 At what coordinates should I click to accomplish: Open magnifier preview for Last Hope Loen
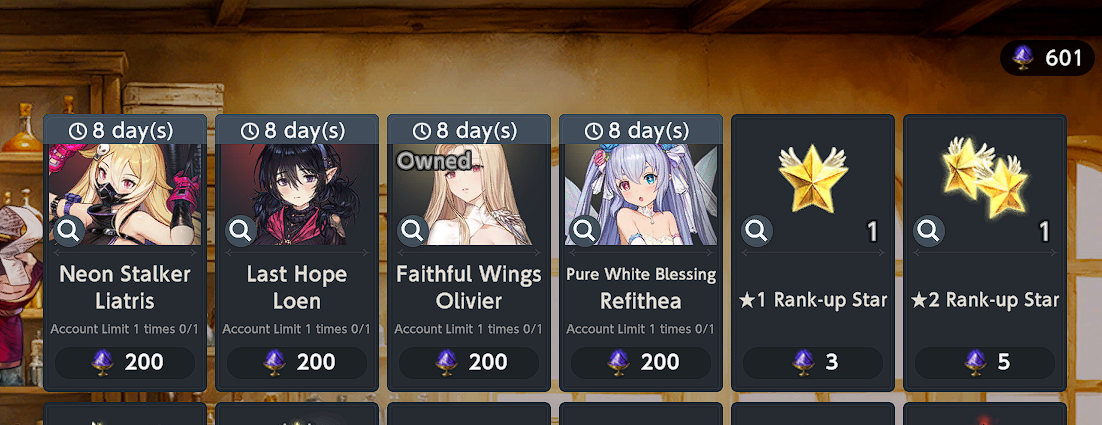[x=240, y=230]
